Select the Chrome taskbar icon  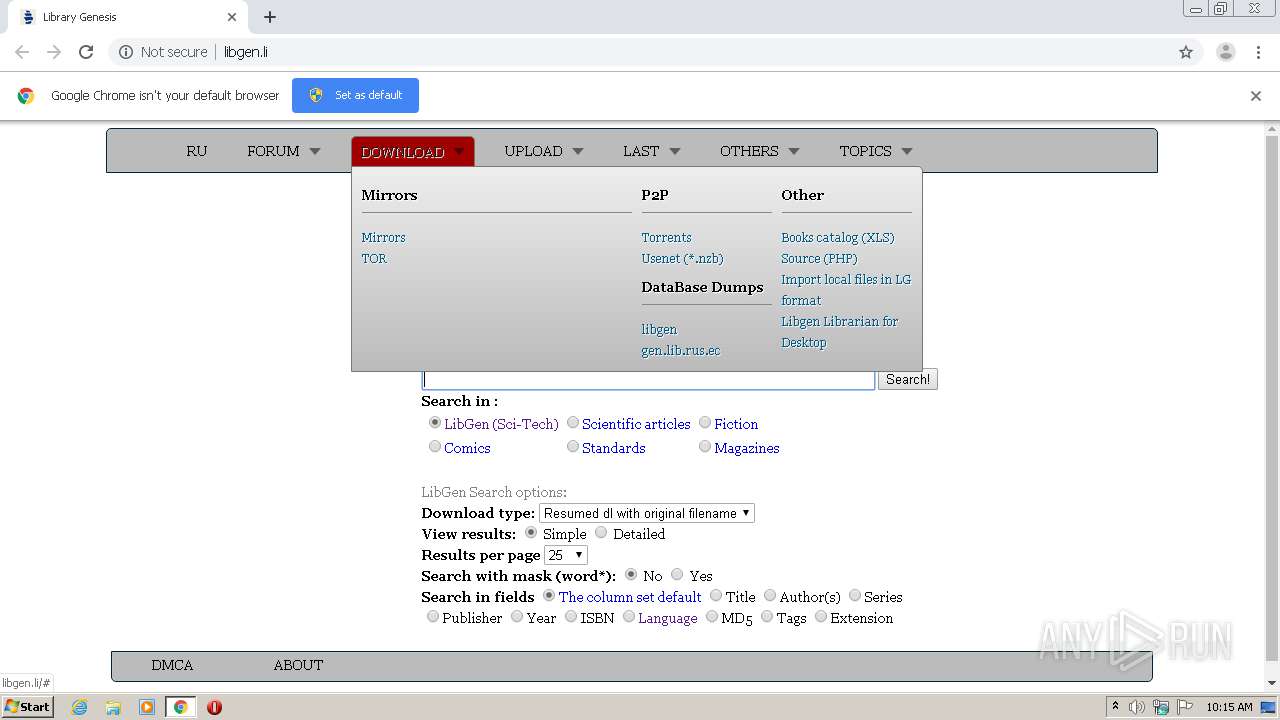(x=180, y=707)
